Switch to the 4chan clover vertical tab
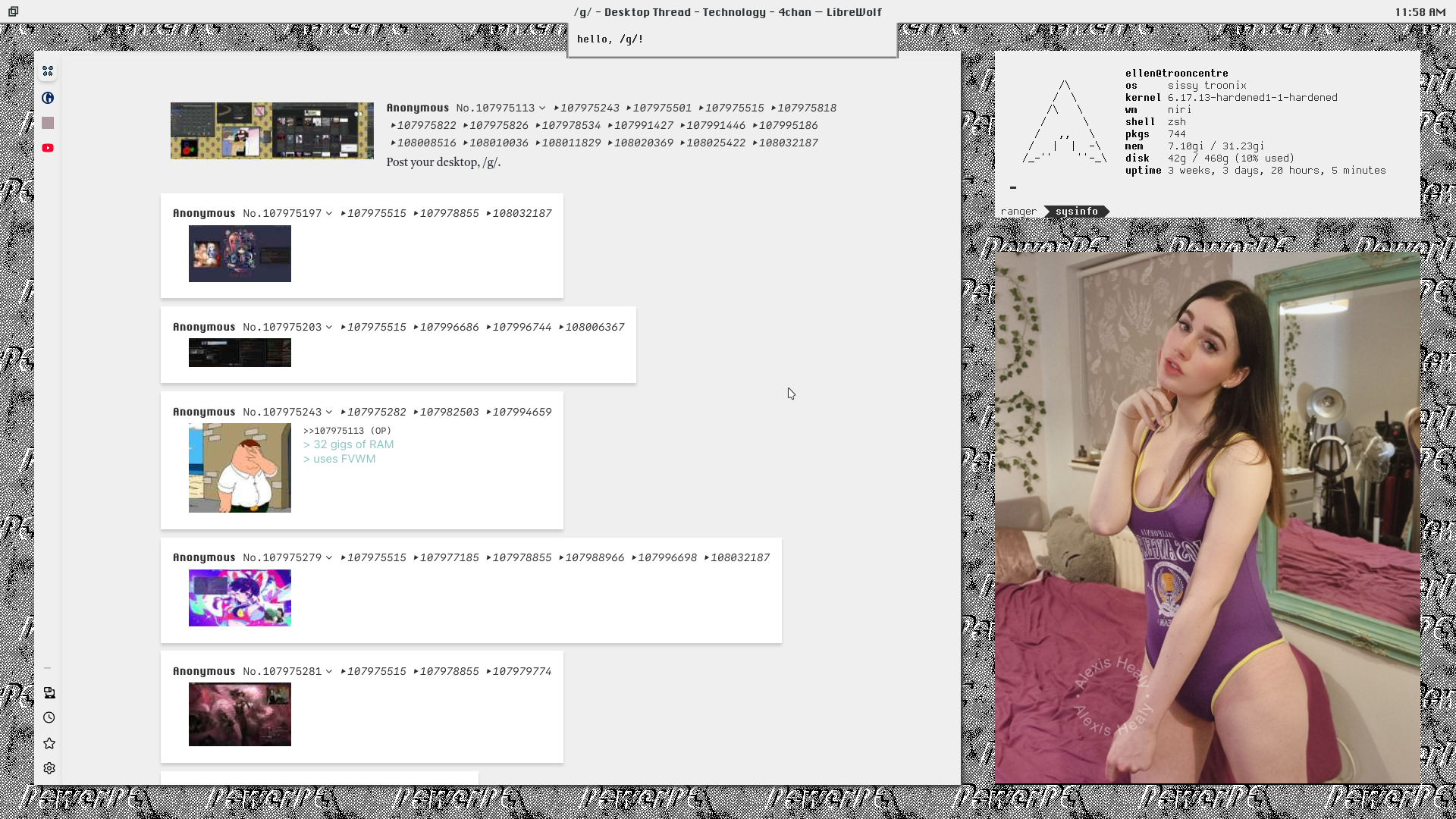This screenshot has height=819, width=1456. [48, 71]
